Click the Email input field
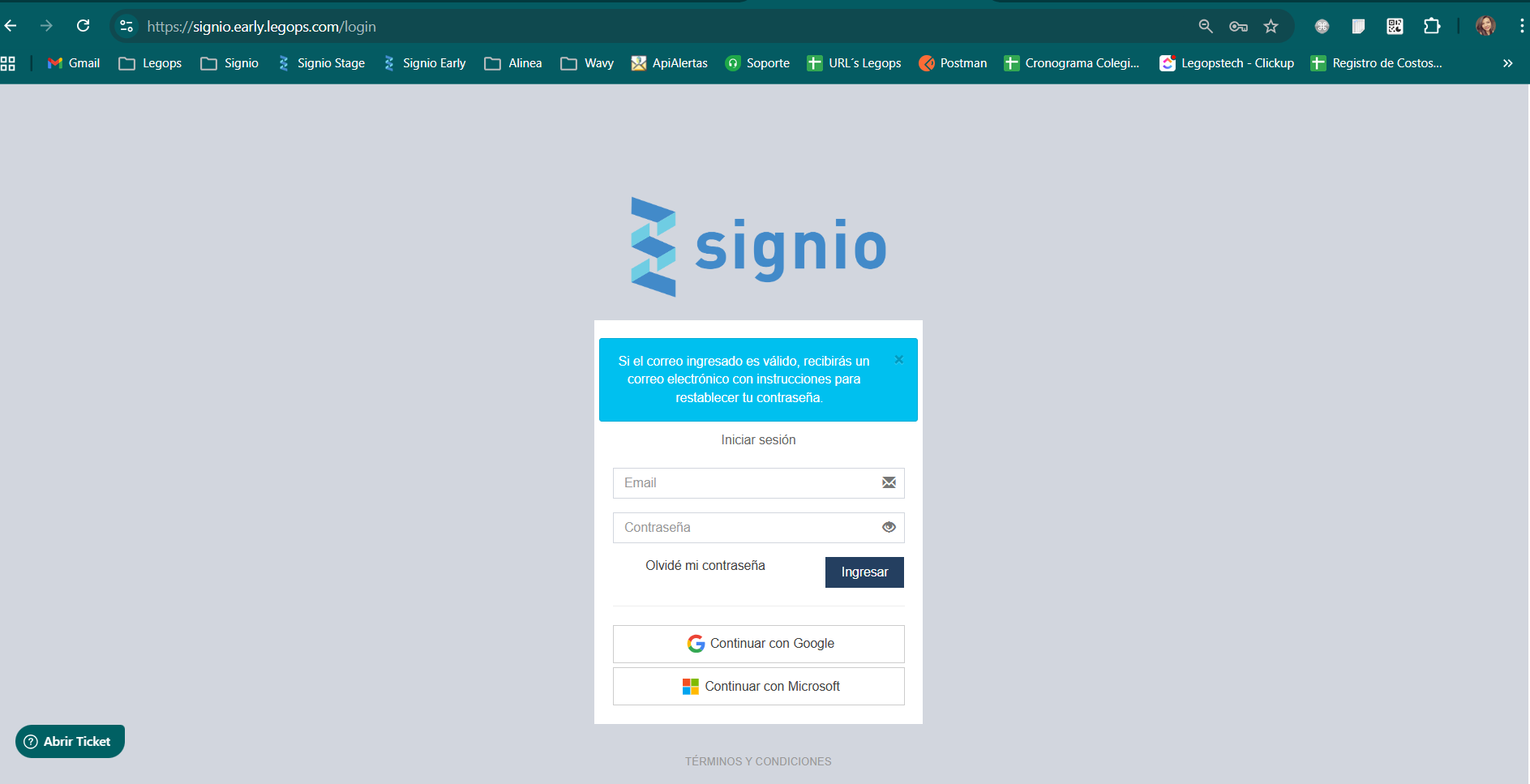Viewport: 1530px width, 784px height. point(758,483)
